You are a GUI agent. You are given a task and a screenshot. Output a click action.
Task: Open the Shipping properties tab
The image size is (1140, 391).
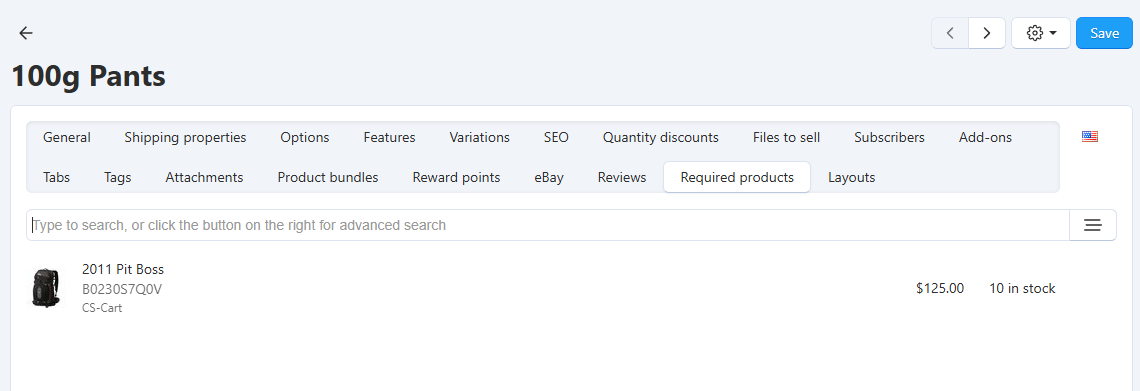click(x=185, y=137)
